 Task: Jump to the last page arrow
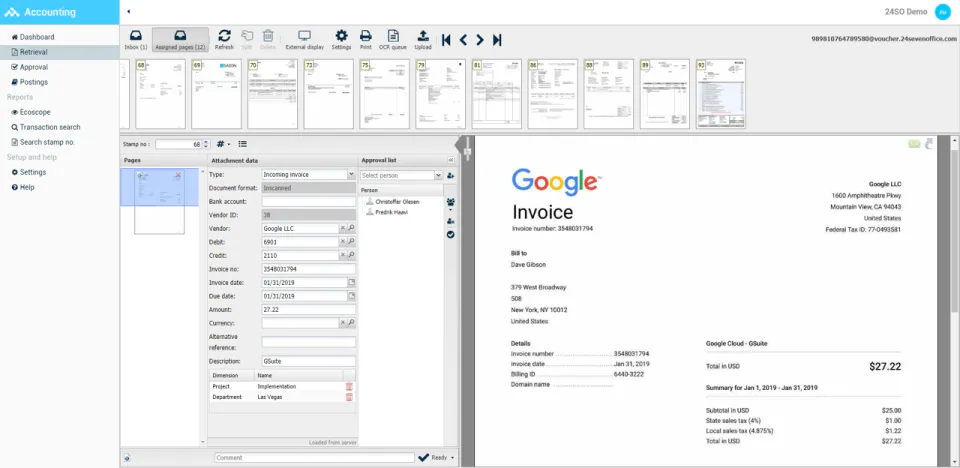497,40
